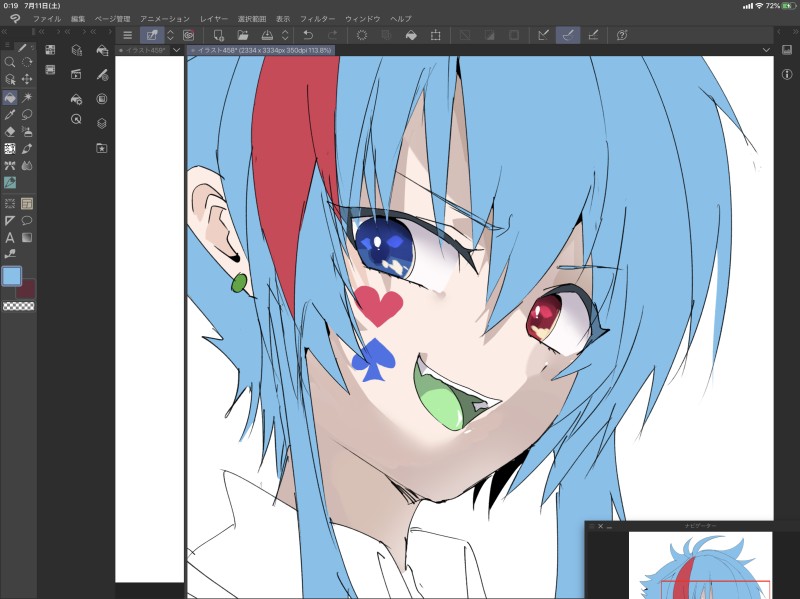Select the Operation object tool

(x=9, y=80)
